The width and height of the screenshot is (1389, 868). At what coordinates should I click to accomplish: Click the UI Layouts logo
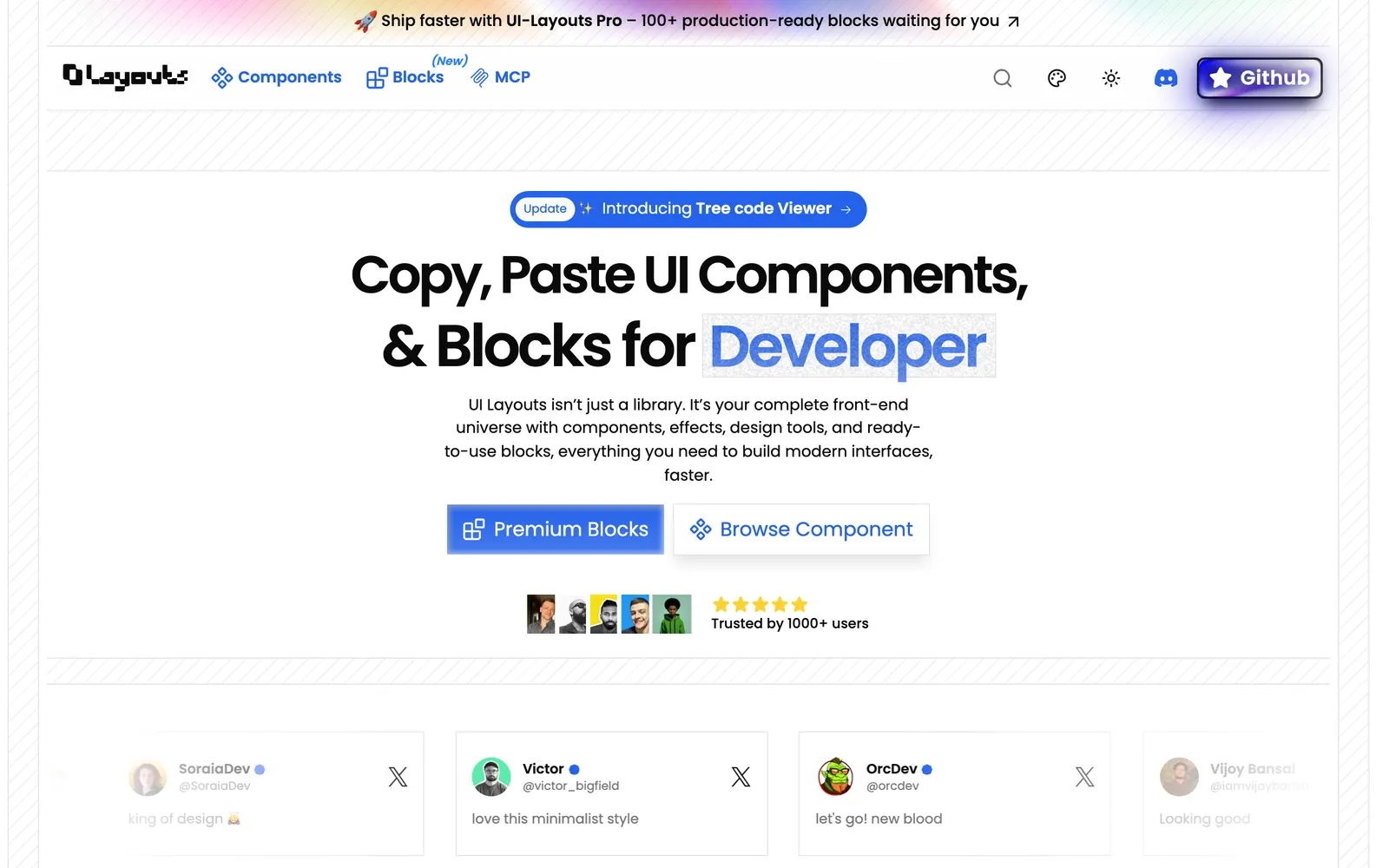click(125, 77)
